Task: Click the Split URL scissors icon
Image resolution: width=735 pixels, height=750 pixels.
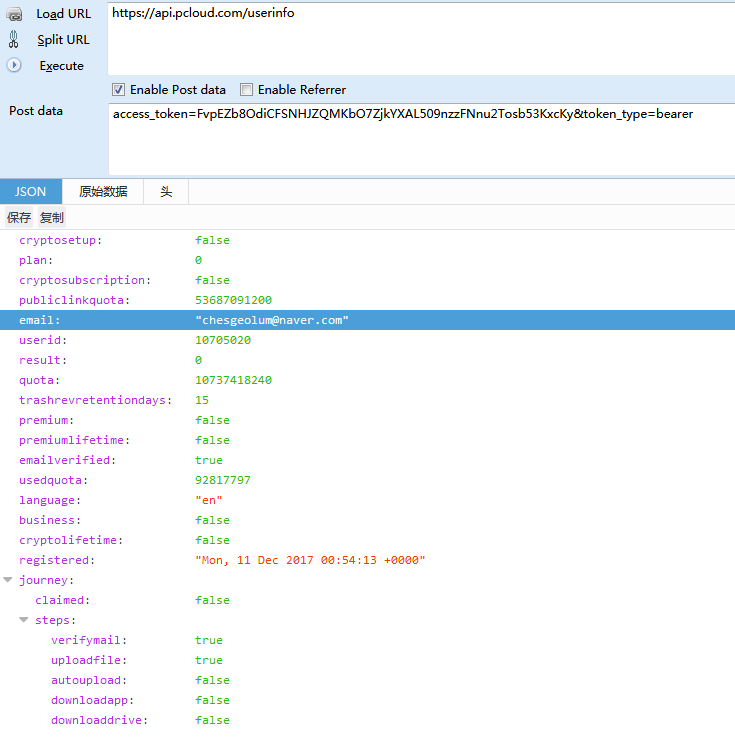Action: pyautogui.click(x=14, y=40)
